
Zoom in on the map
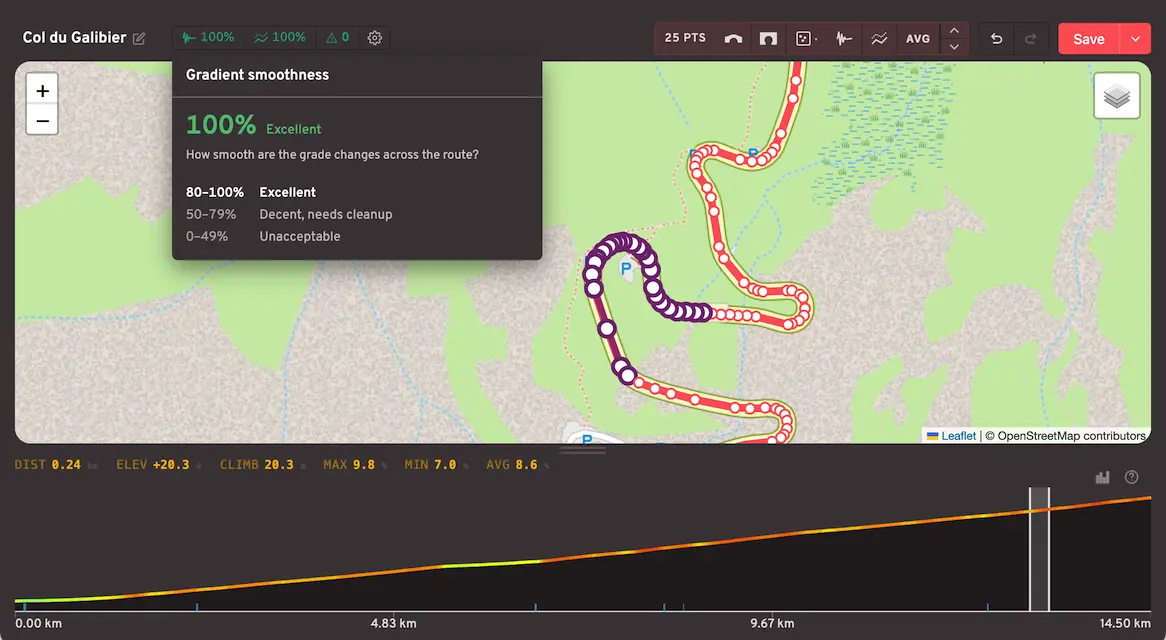(x=42, y=91)
